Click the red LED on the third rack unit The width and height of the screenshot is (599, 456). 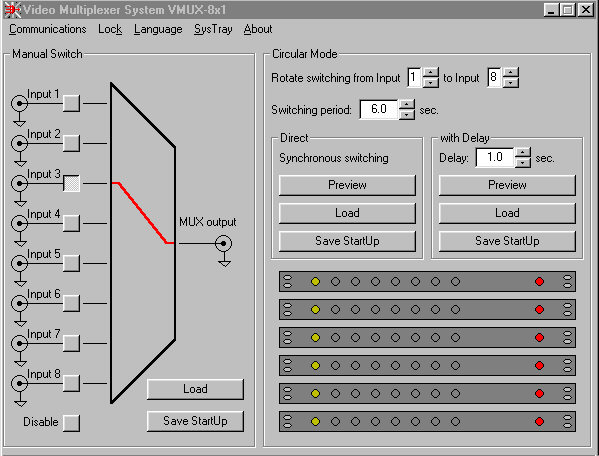pos(539,338)
